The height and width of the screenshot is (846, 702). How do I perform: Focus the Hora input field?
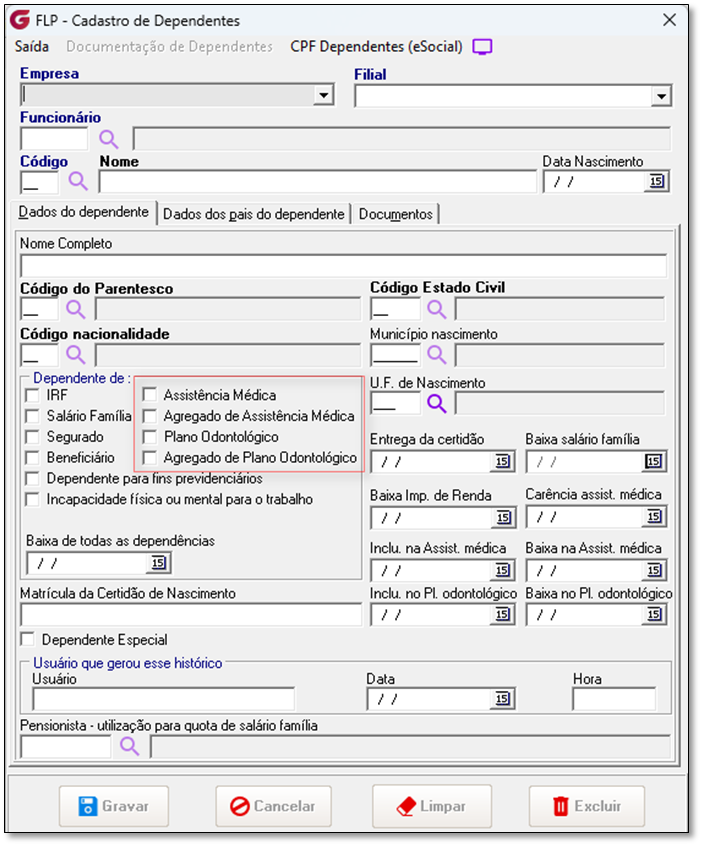[614, 699]
